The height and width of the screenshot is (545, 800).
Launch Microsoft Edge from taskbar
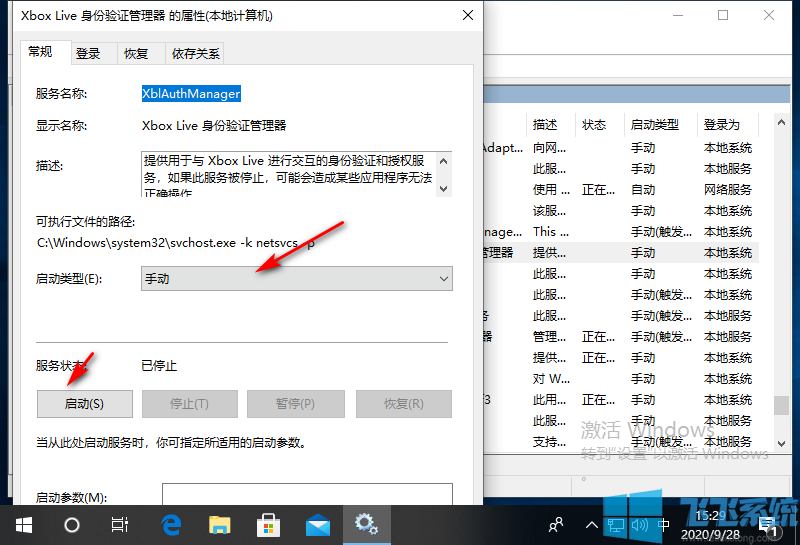pos(171,525)
